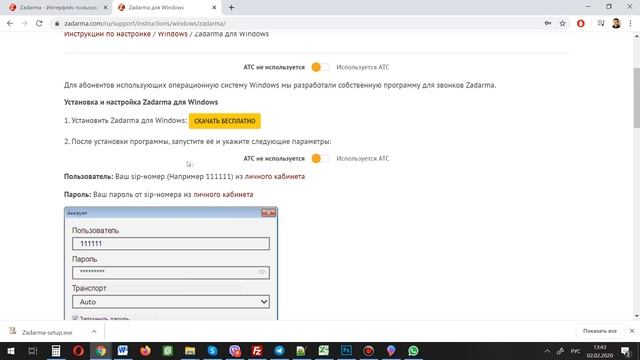Screen dimensions: 640x360
Task: Open 'личного кабинета' link in Пользователь line
Action: (275, 176)
